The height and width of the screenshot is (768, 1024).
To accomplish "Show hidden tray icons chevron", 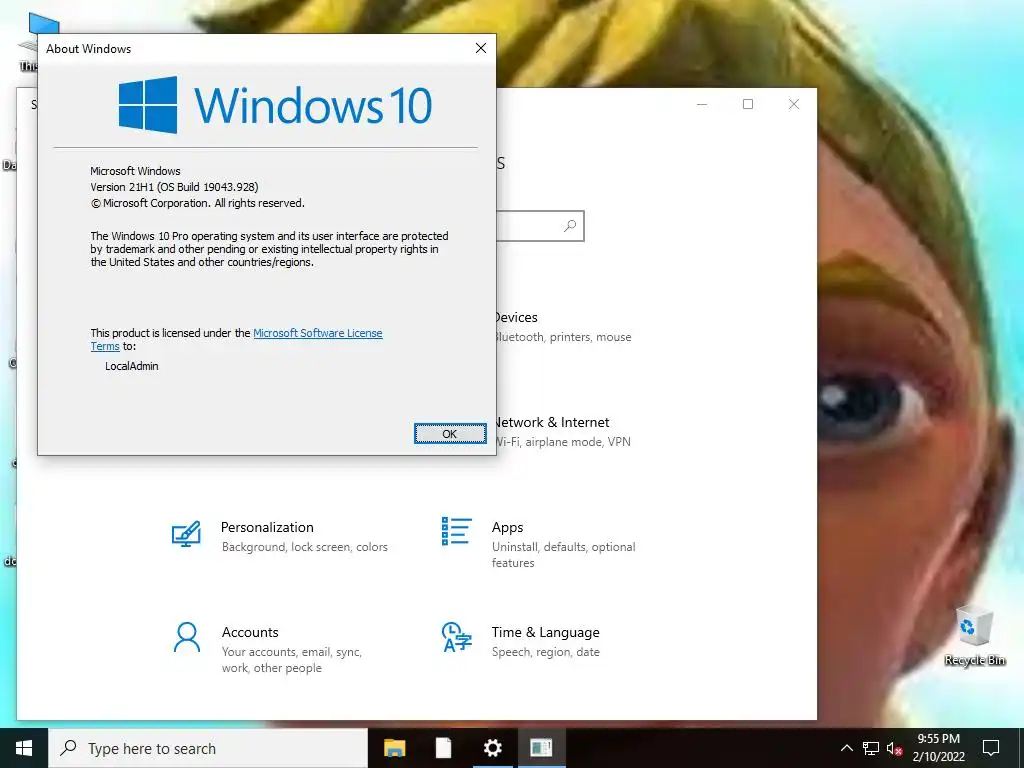I will click(846, 748).
